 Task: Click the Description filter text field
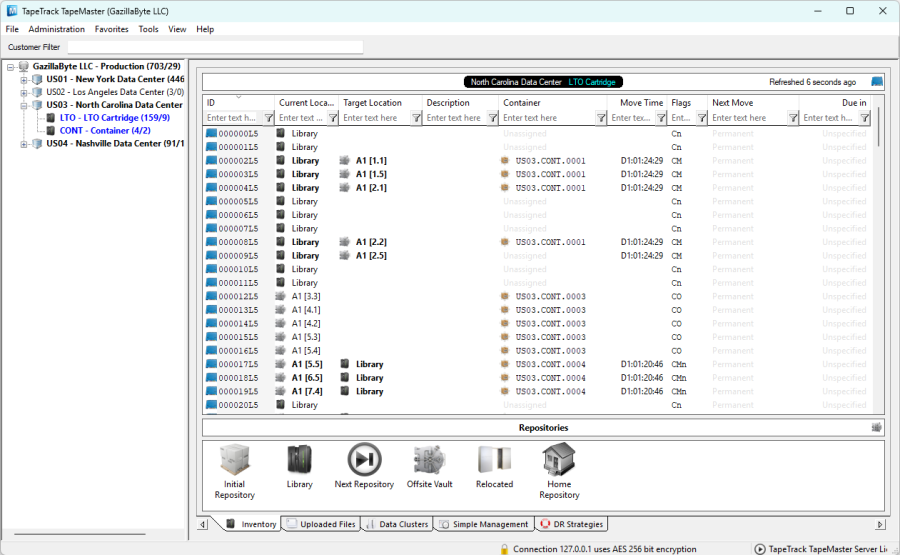[x=455, y=118]
